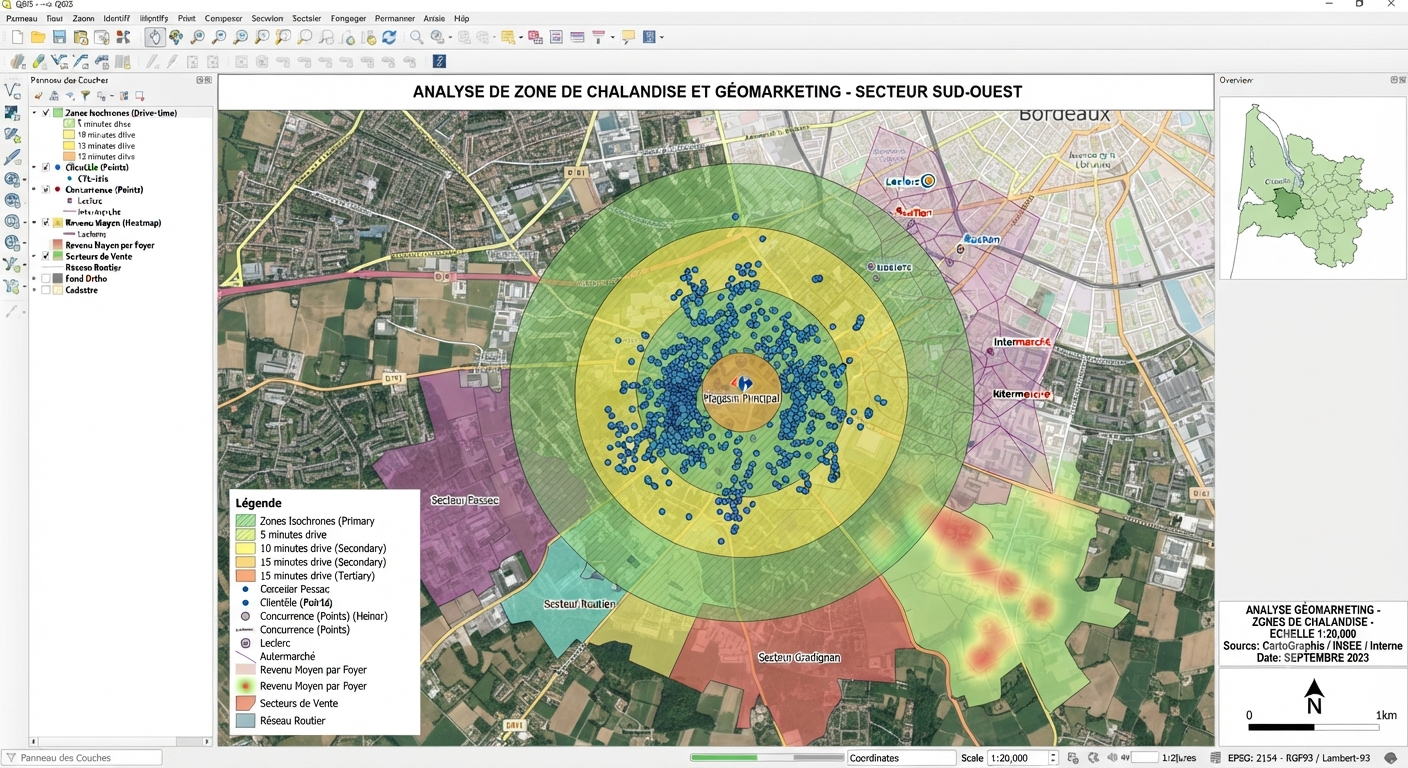Screen dimensions: 1408x768
Task: Click the paintbrush style icon in Layers panel toolbar
Action: [x=38, y=96]
